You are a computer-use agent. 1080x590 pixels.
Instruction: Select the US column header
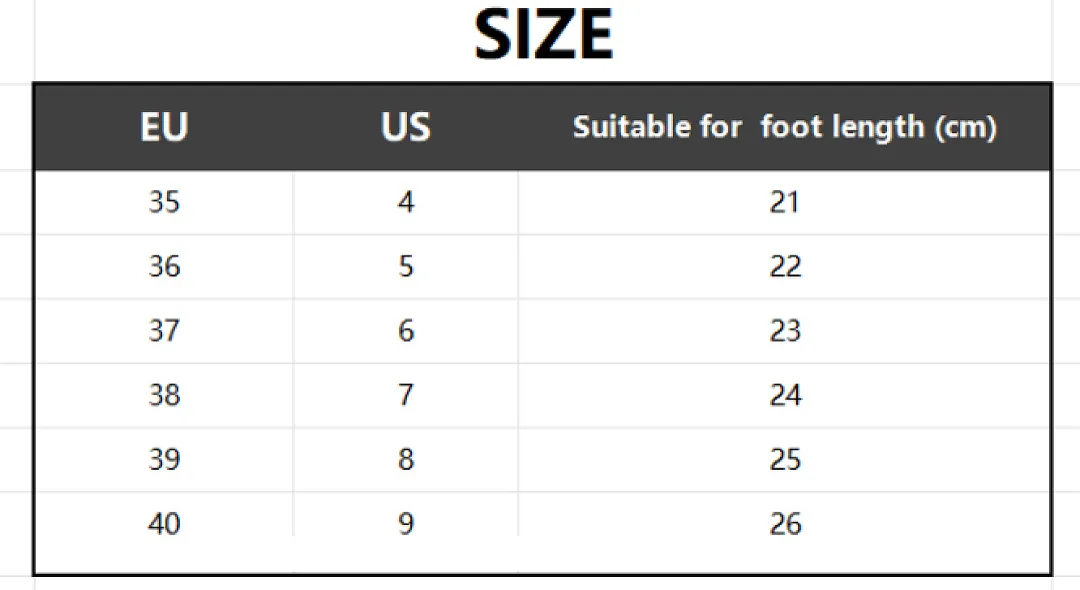[406, 127]
